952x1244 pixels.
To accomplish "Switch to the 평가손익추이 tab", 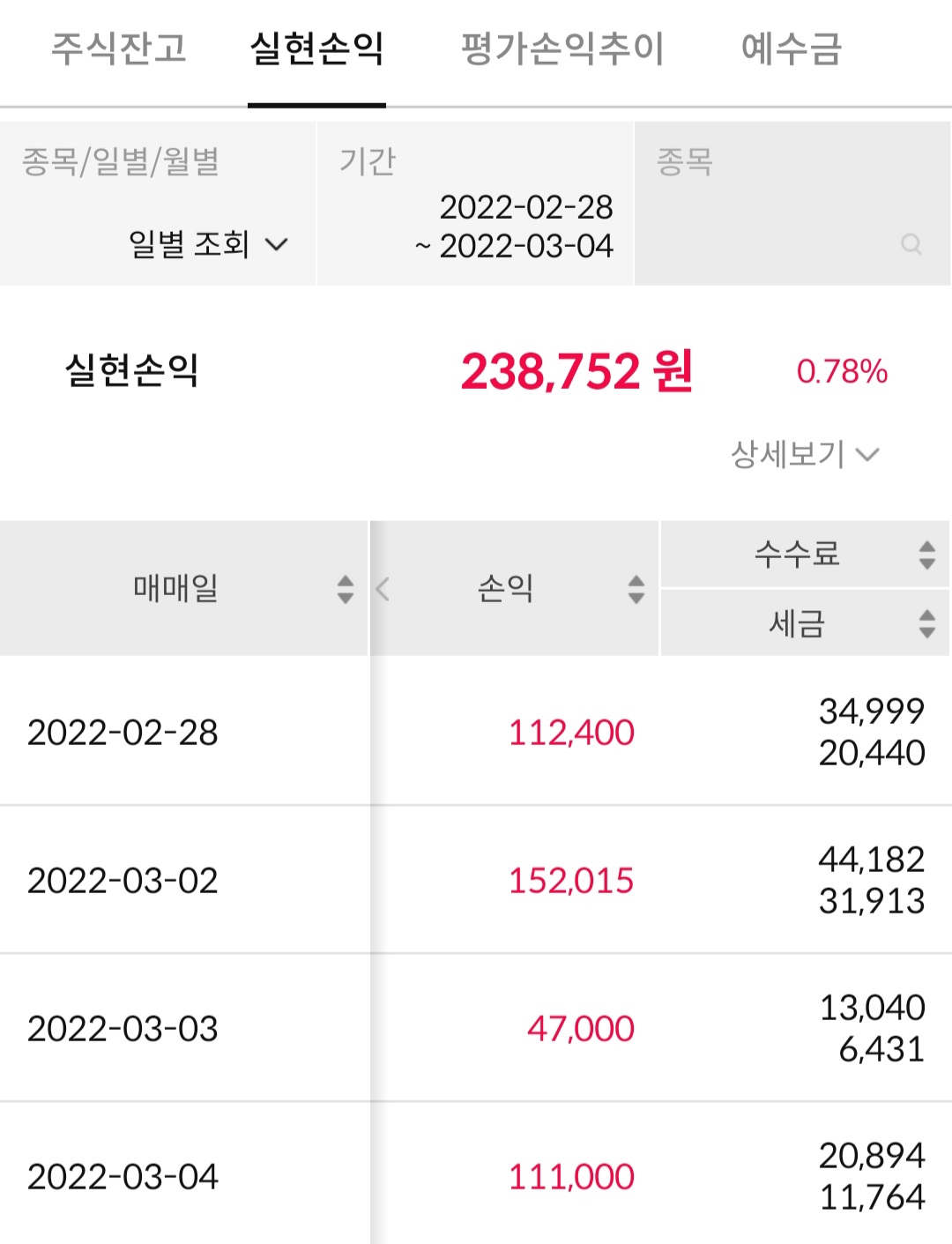I will [x=562, y=48].
